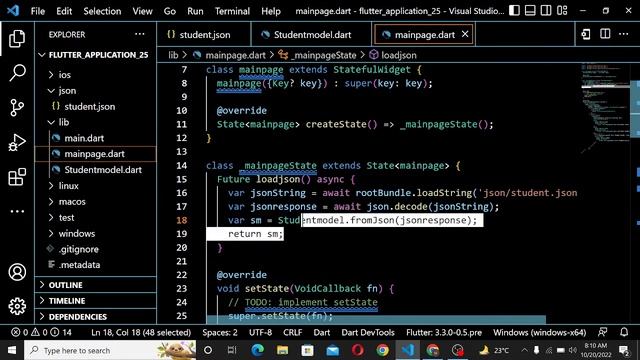The width and height of the screenshot is (640, 360).
Task: Collapse the lib folder
Action: tap(96, 122)
